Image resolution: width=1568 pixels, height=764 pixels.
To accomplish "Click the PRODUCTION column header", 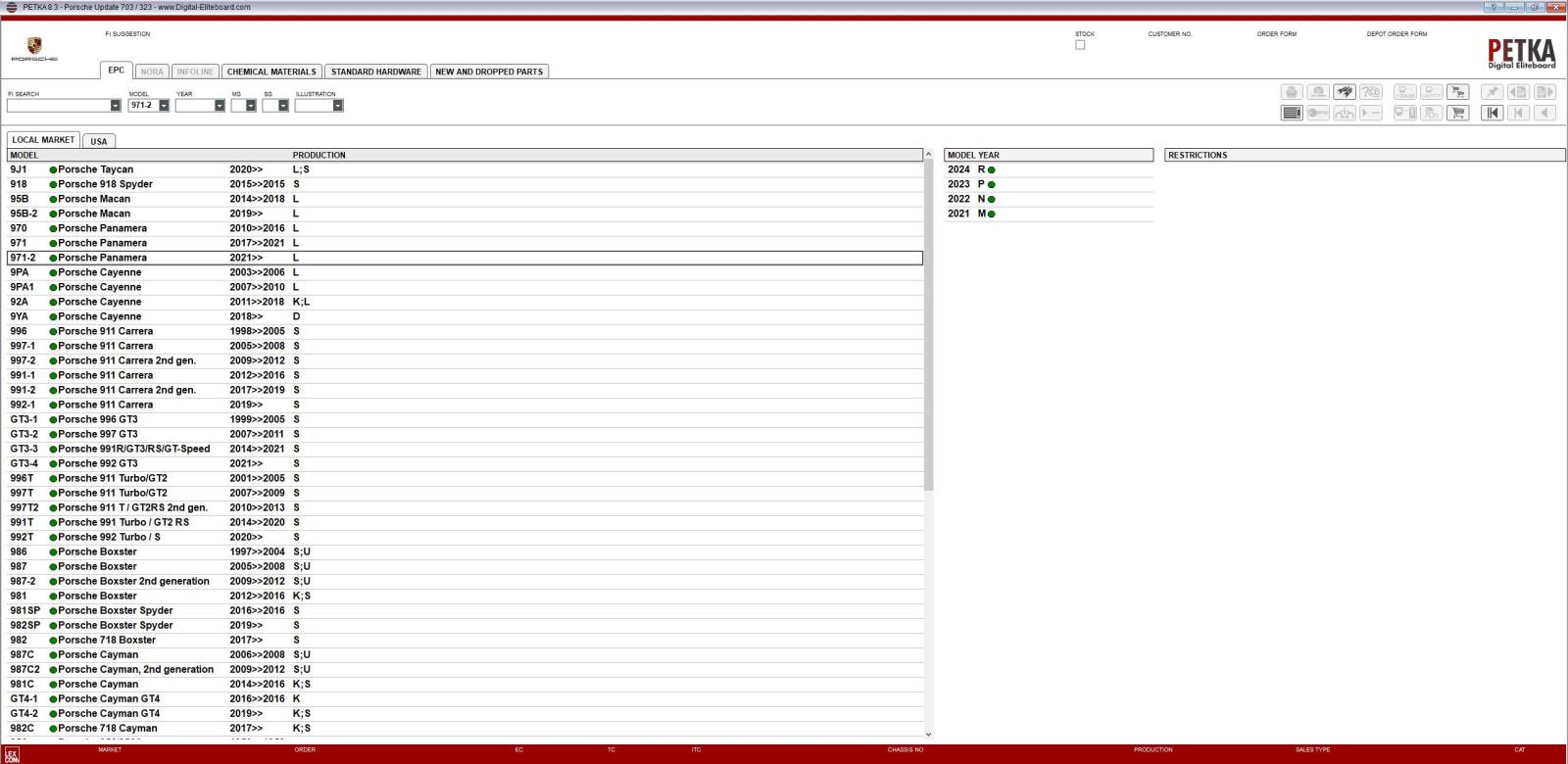I will click(x=319, y=155).
